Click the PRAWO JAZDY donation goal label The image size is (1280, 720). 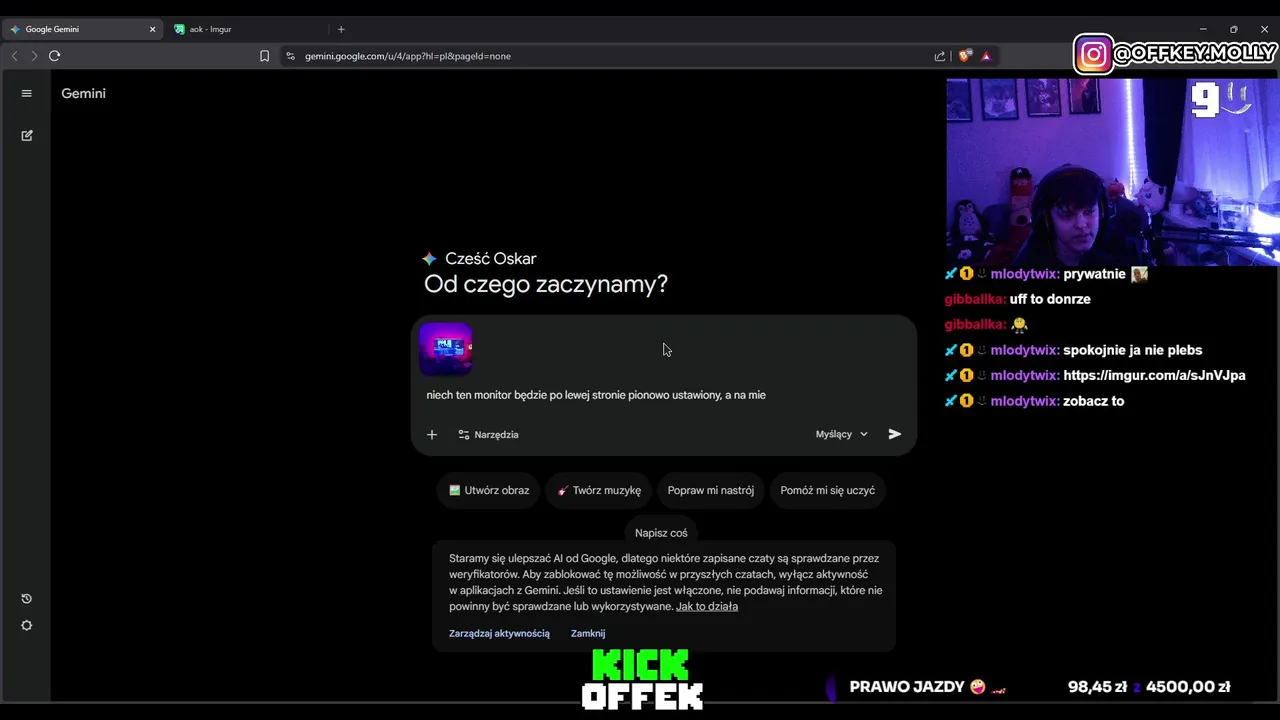click(x=907, y=687)
